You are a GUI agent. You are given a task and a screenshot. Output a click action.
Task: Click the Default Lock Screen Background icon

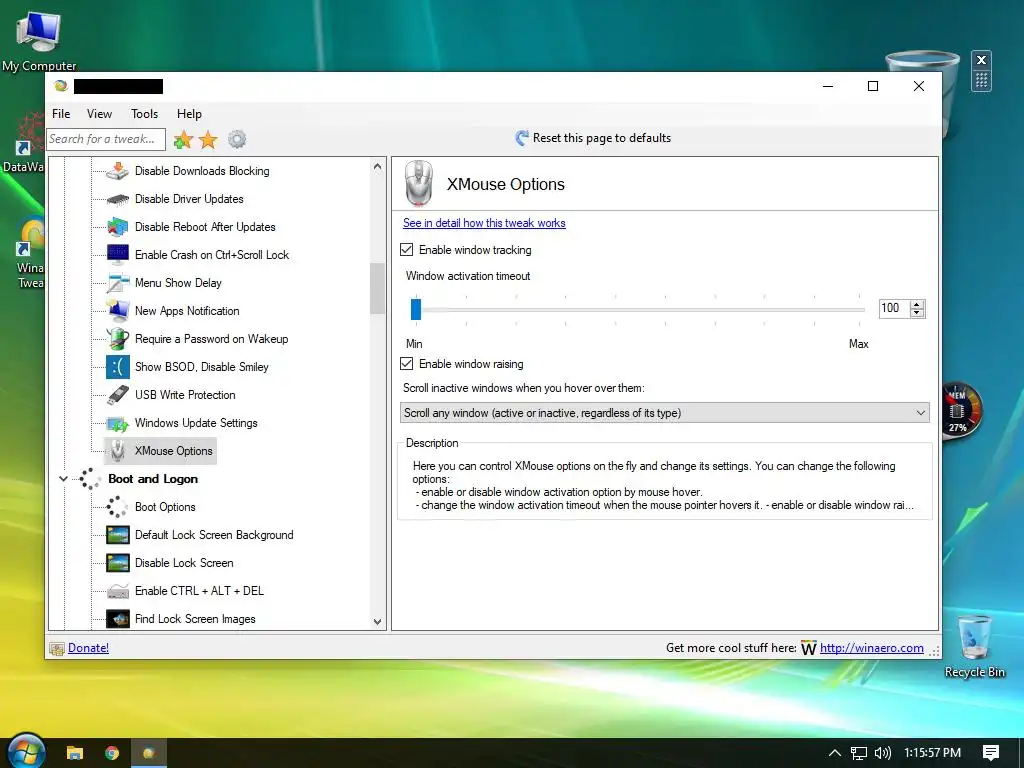coord(118,535)
